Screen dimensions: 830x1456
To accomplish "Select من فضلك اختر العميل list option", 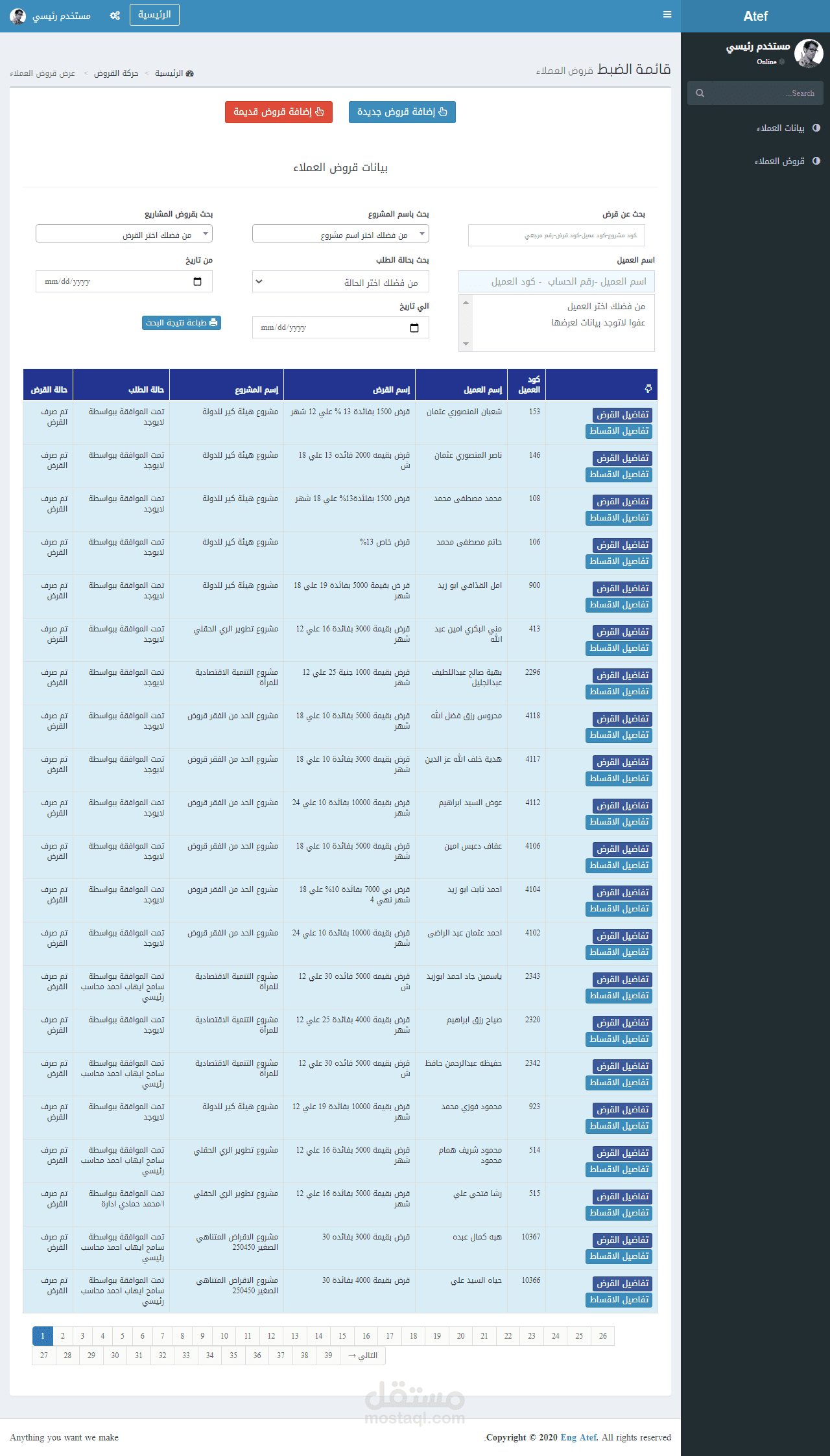I will click(x=606, y=306).
